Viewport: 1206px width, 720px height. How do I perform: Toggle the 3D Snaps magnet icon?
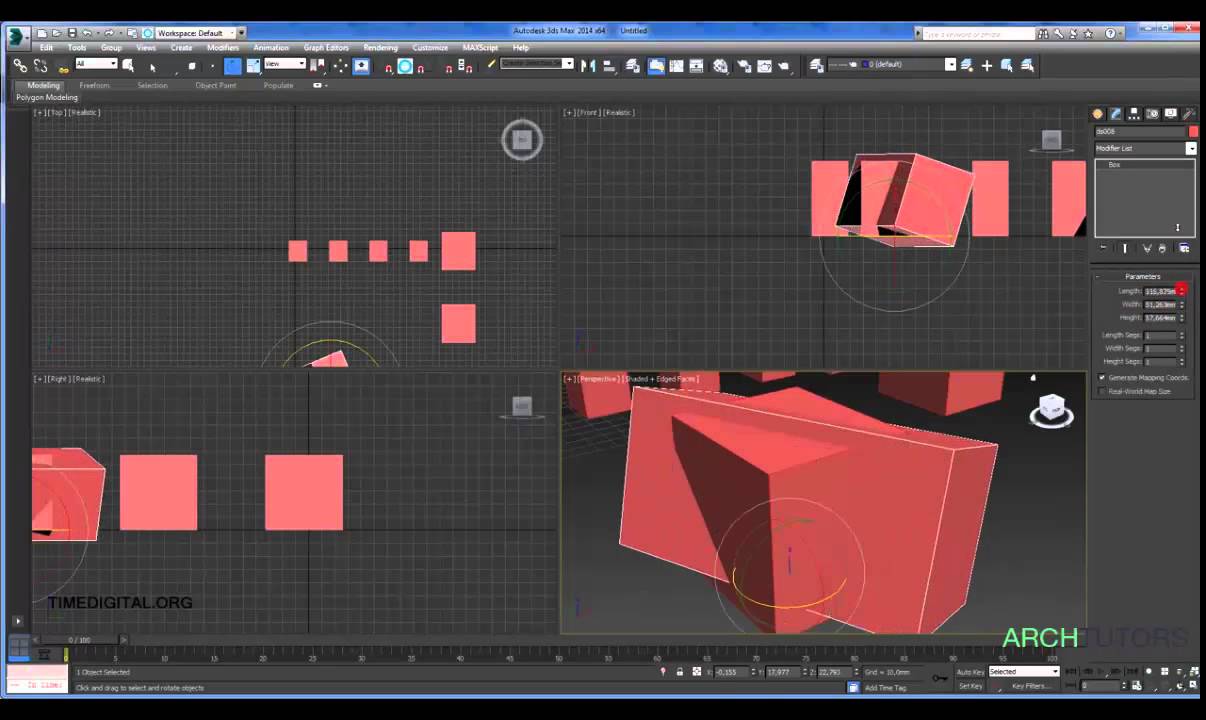pyautogui.click(x=389, y=67)
